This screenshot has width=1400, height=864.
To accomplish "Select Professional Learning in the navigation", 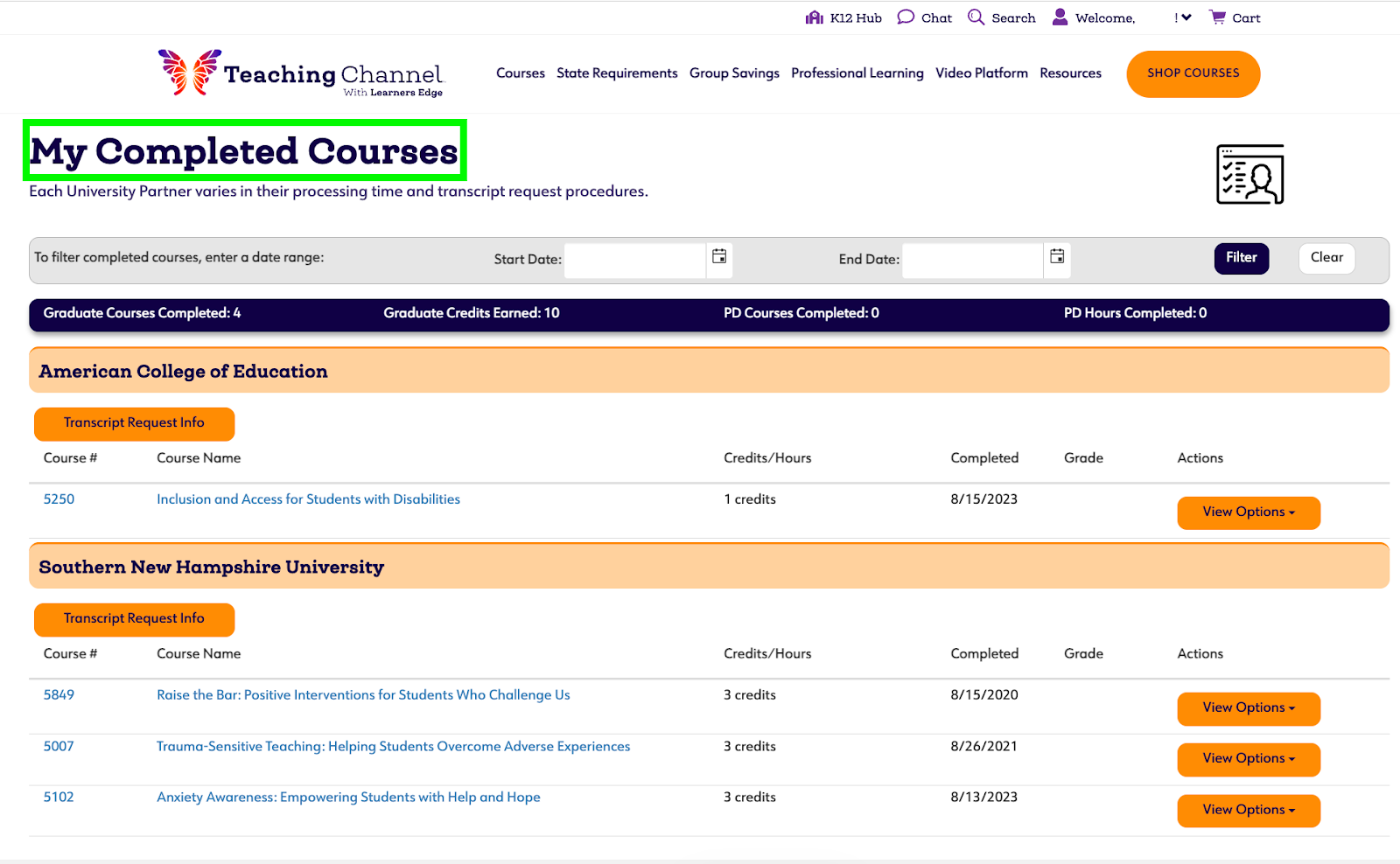I will point(857,73).
